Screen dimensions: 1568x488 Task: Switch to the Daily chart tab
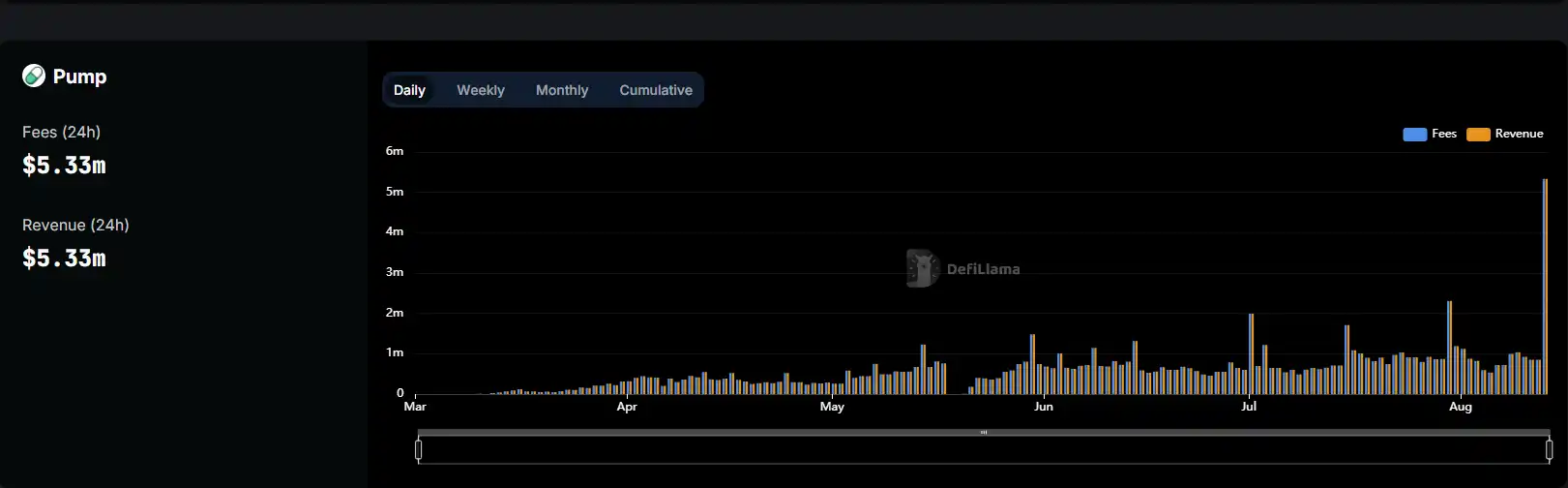409,90
